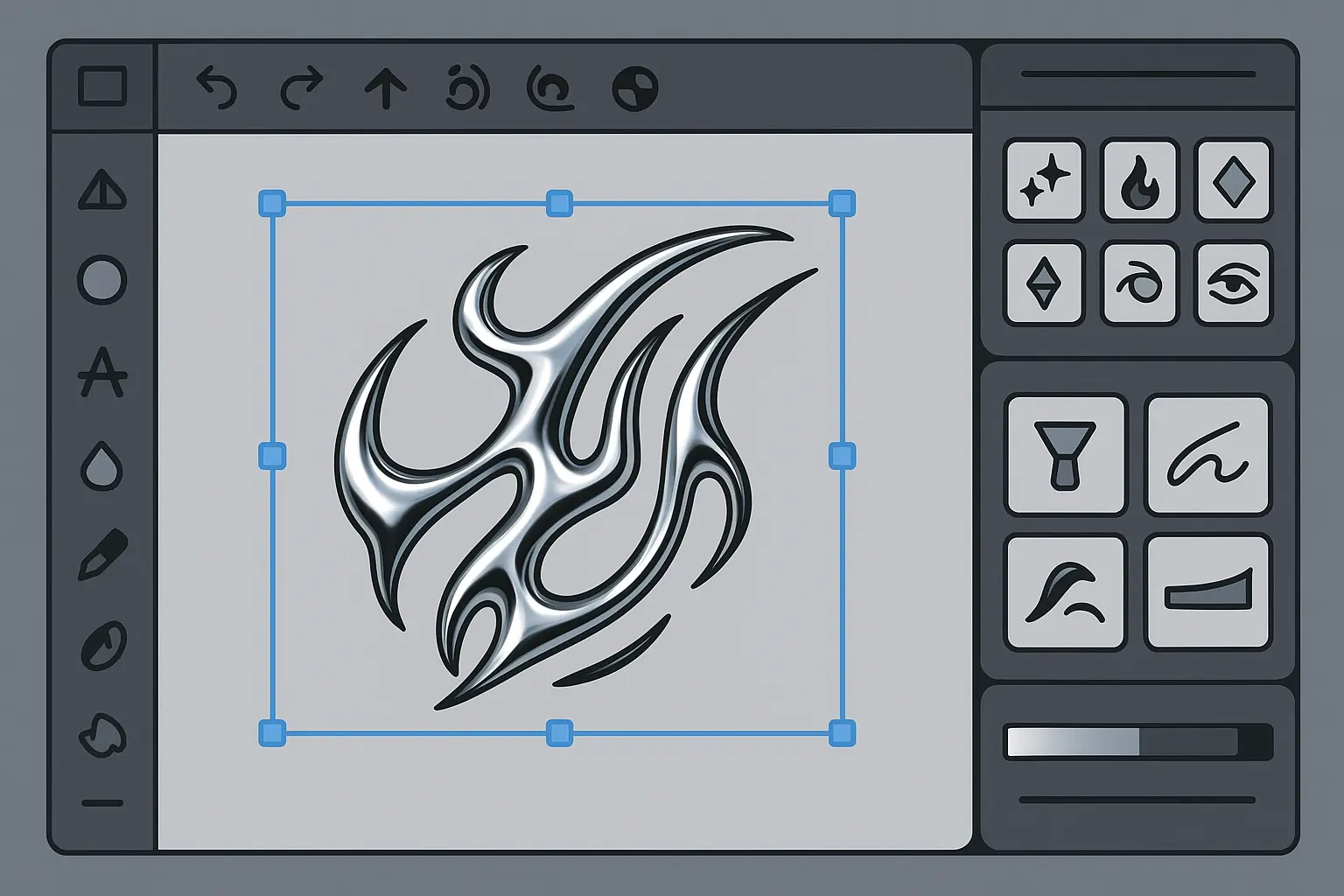Choose the squiggle stroke brush preset
This screenshot has height=896, width=1344.
(x=1207, y=455)
